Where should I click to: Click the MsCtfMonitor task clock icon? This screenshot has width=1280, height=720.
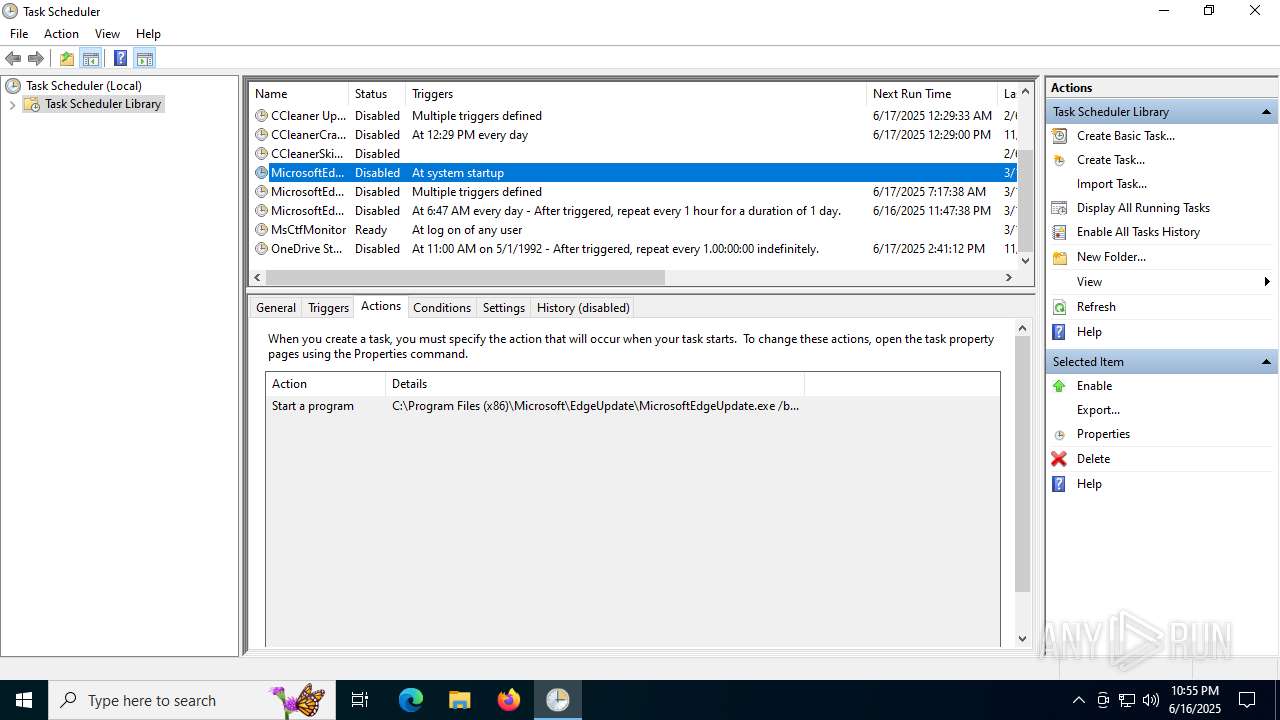(262, 230)
